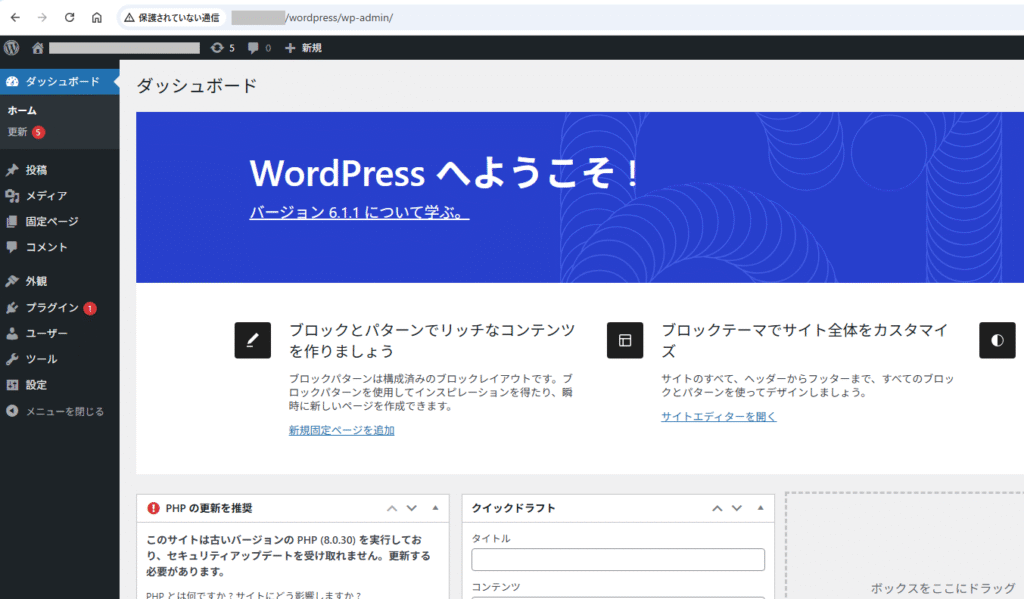1024x599 pixels.
Task: Select ホーム submenu item
Action: (x=22, y=110)
